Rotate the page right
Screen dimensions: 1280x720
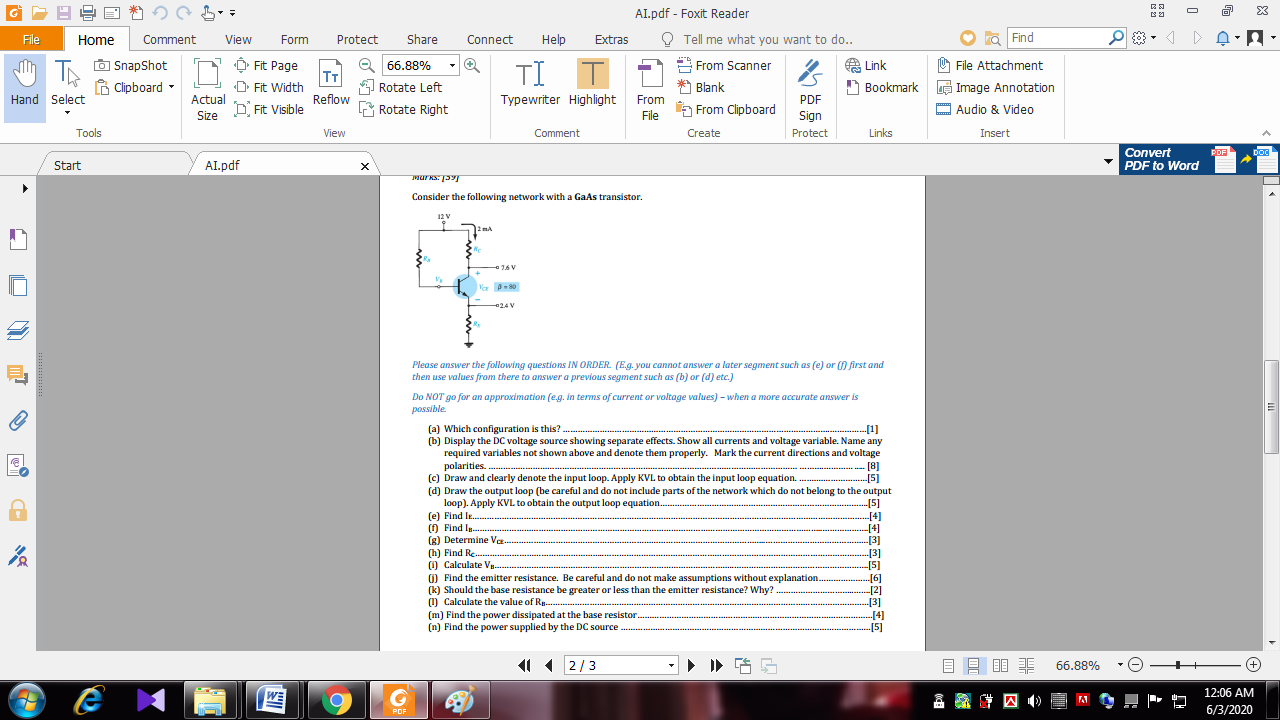[403, 109]
